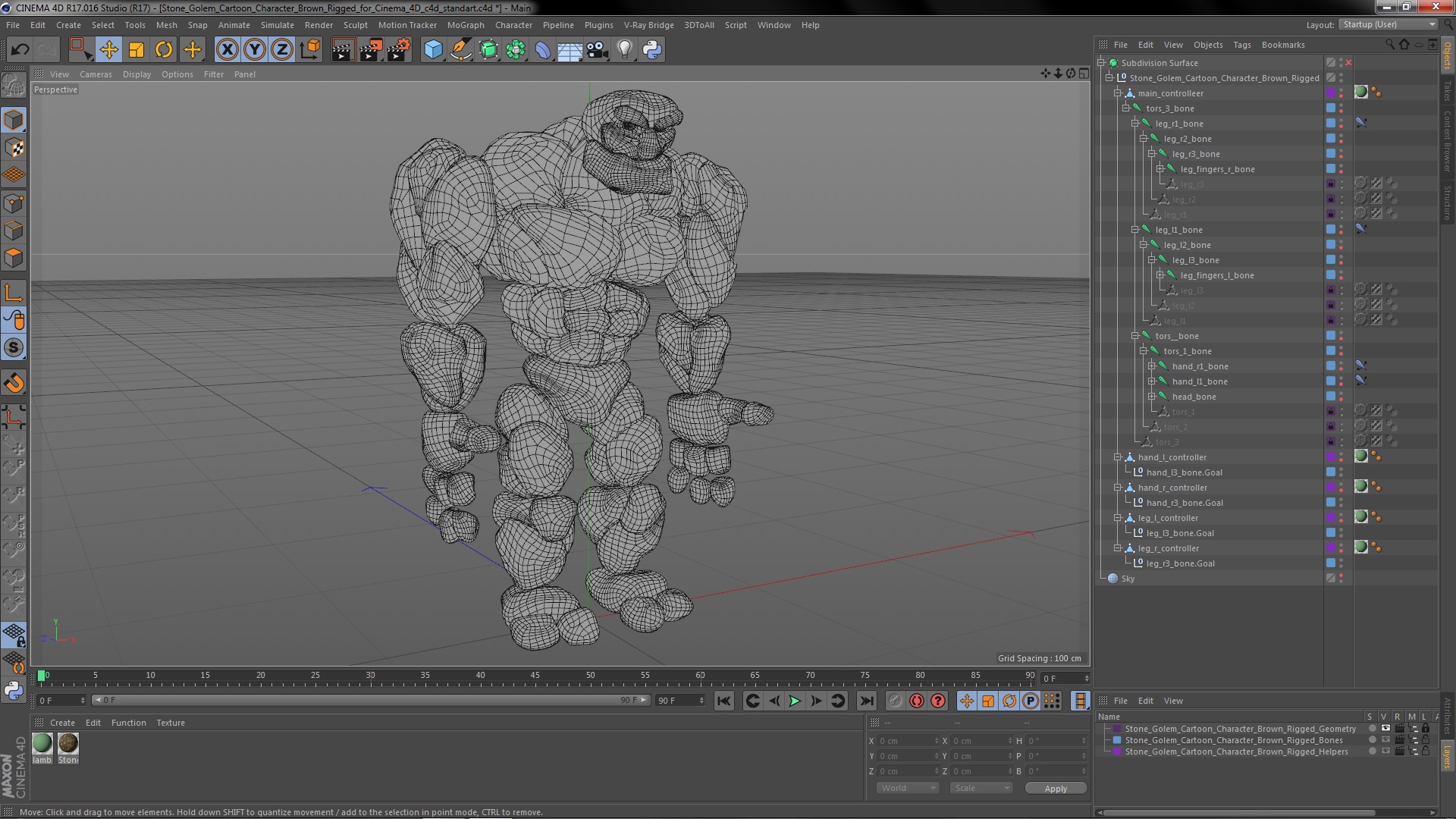Toggle Y axis lock

pyautogui.click(x=255, y=50)
